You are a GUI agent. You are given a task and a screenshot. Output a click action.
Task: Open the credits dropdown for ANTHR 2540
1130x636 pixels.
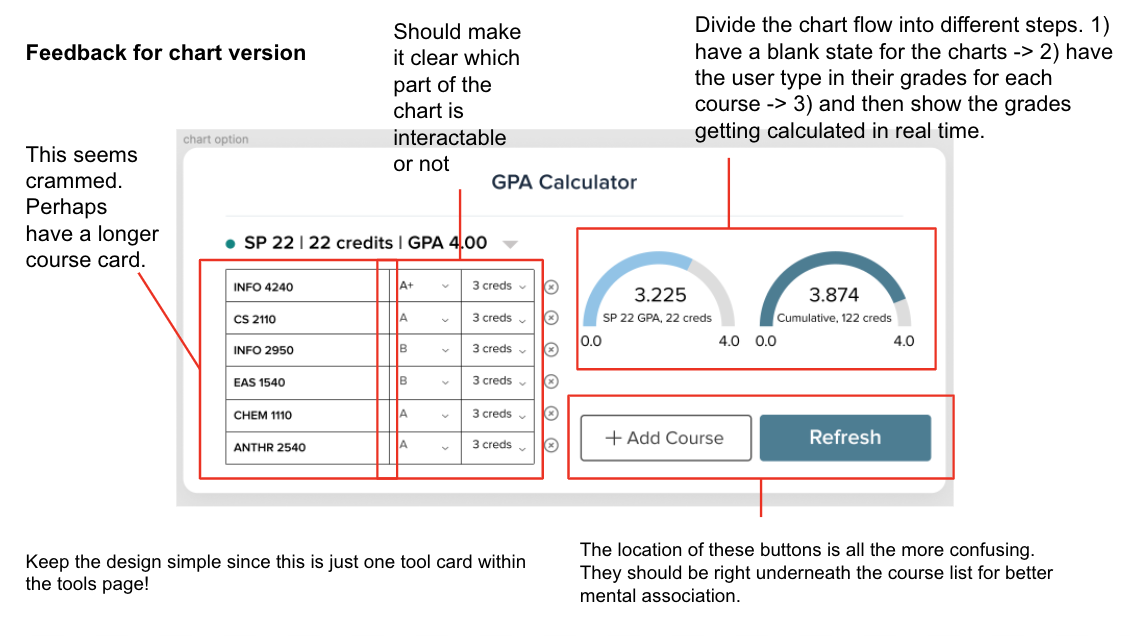pos(498,447)
